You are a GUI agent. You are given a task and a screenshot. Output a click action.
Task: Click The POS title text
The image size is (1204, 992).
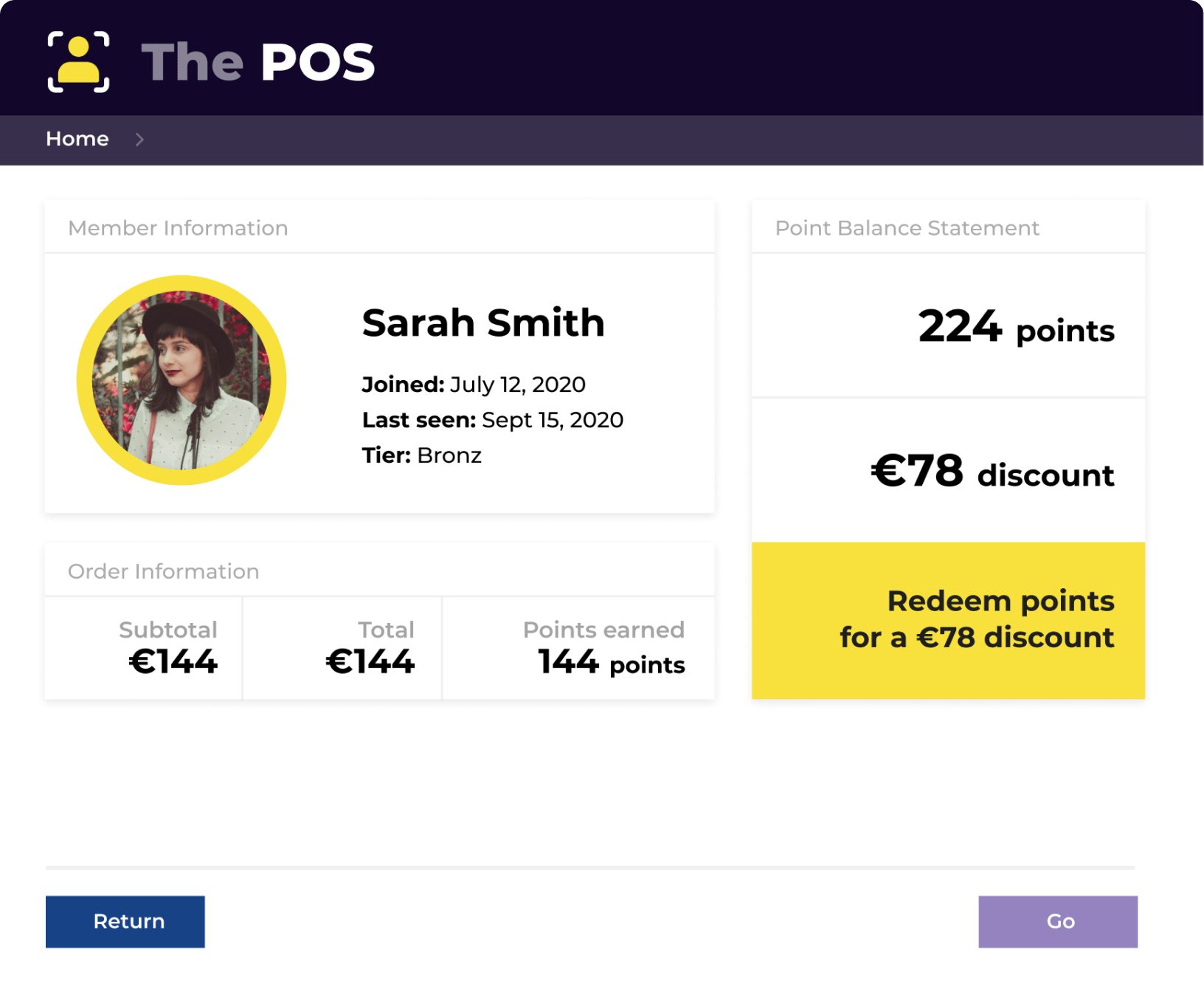[x=258, y=62]
